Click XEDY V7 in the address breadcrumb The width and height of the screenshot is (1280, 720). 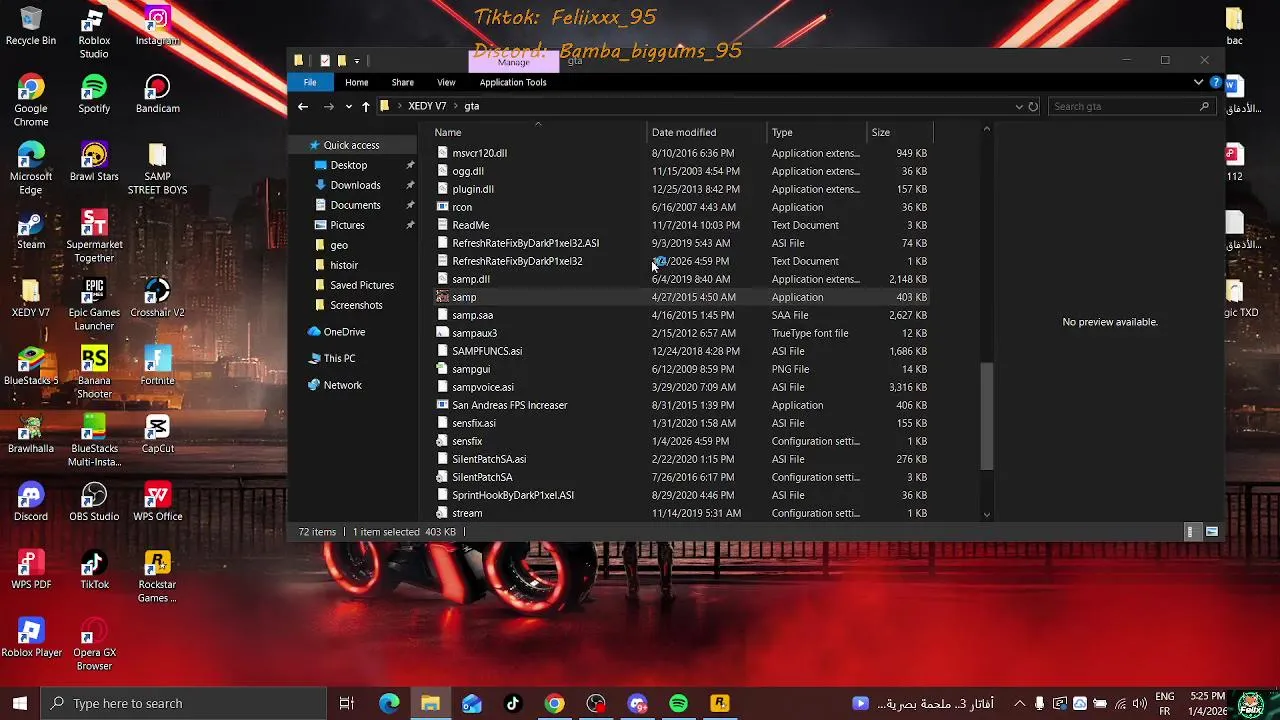427,106
